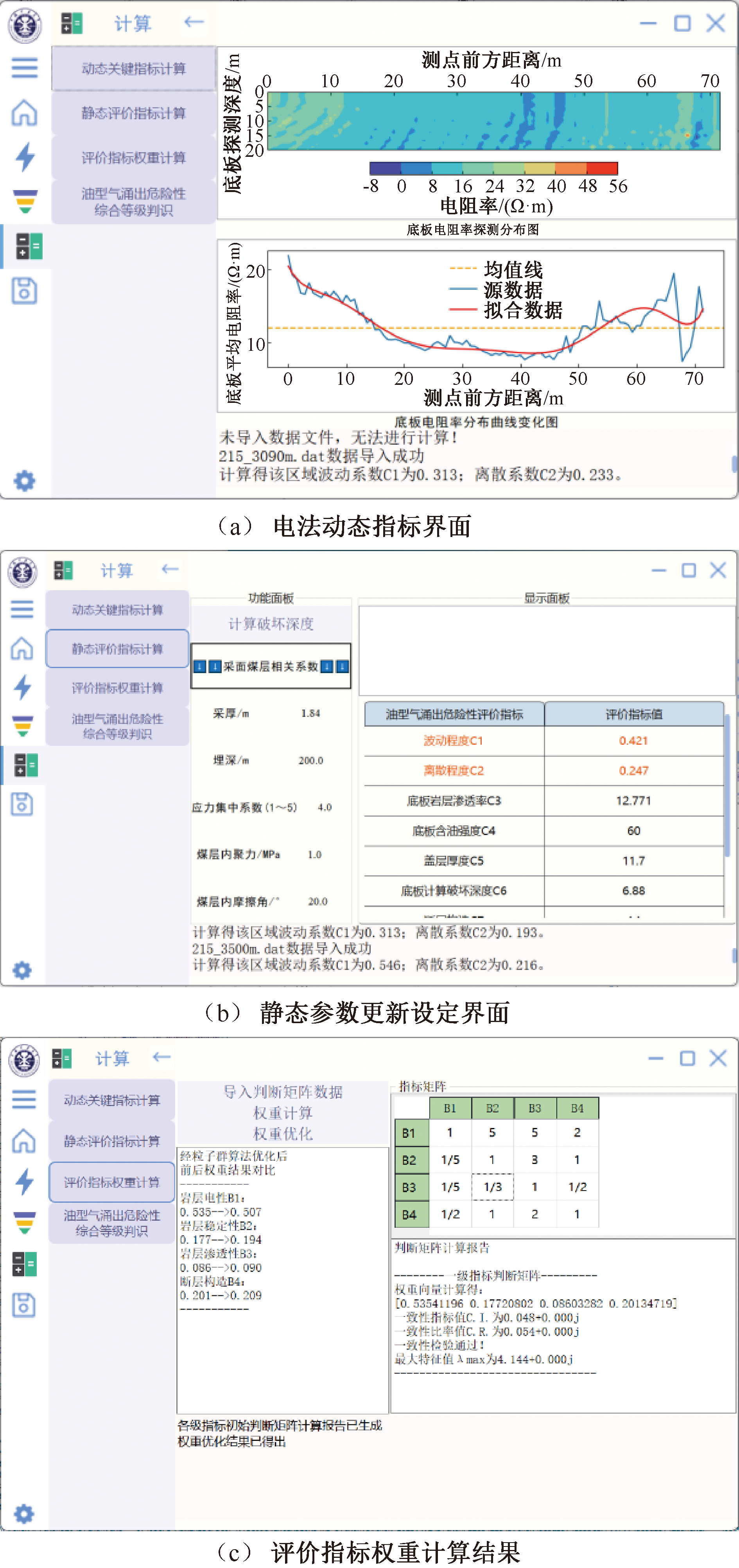
Task: Open funnel filter icon in window (c) sidebar
Action: 24,1222
